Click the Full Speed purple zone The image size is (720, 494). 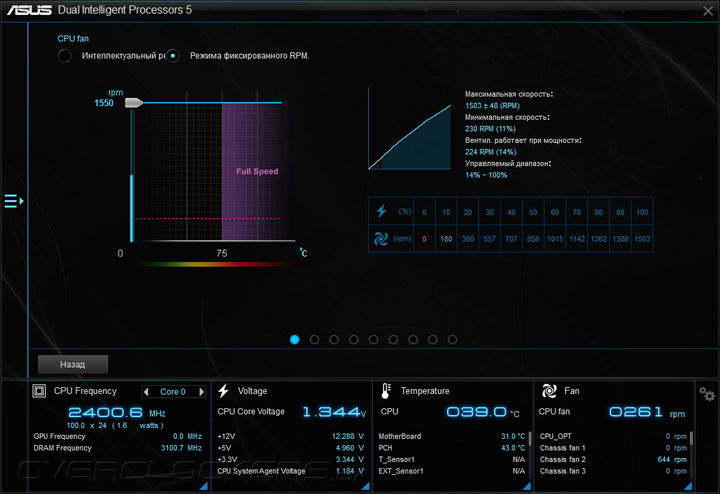point(252,171)
